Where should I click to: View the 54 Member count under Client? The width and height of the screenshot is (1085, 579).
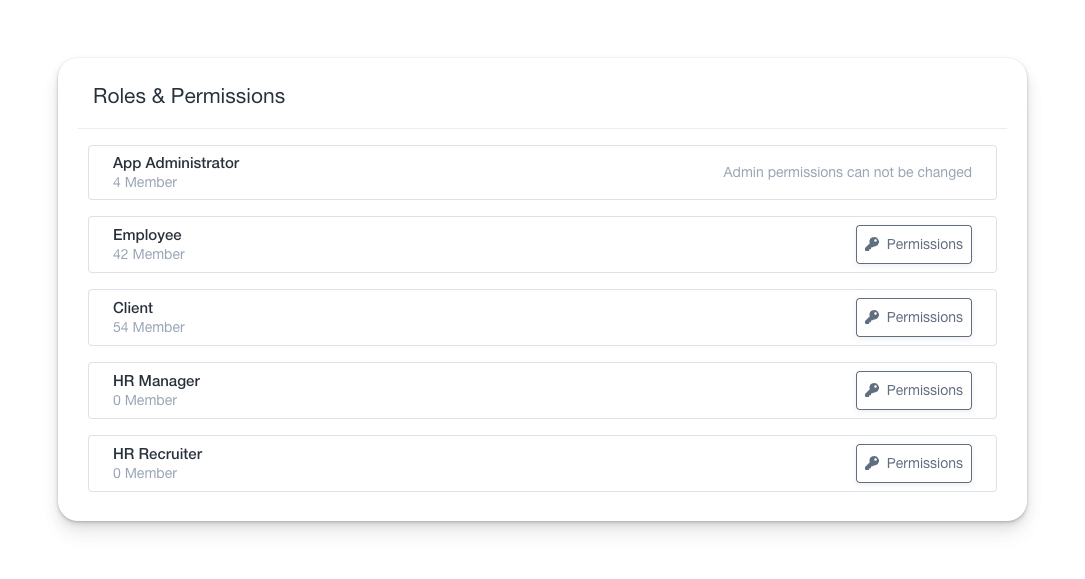click(149, 327)
